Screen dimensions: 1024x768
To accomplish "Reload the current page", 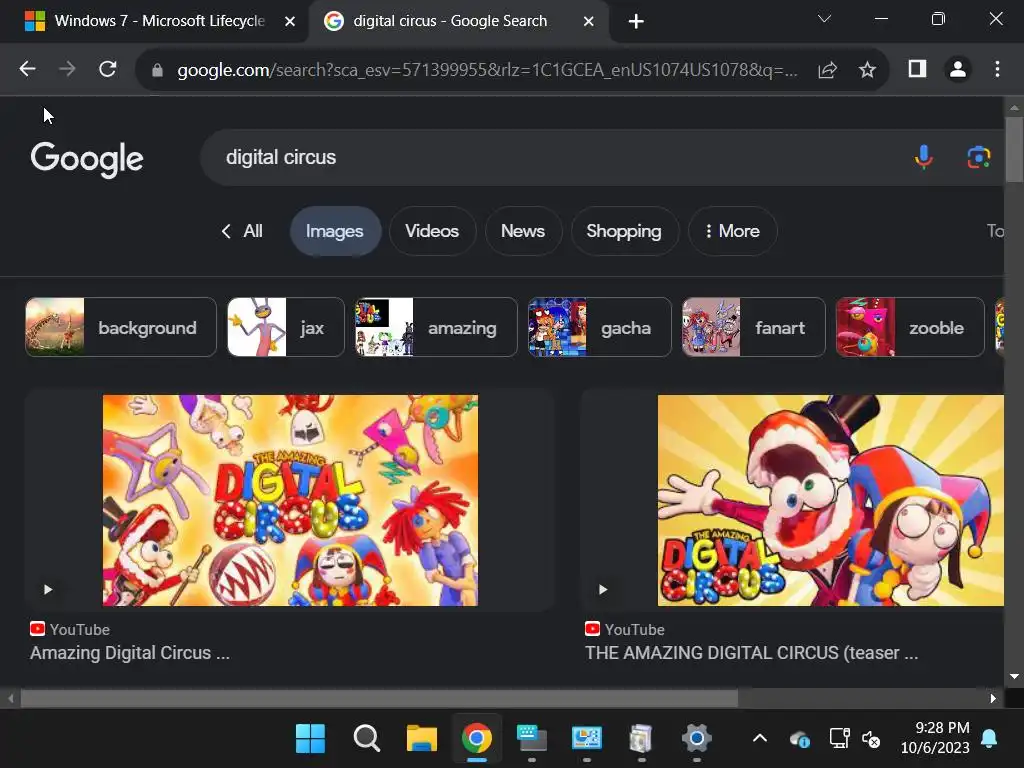I will (108, 69).
